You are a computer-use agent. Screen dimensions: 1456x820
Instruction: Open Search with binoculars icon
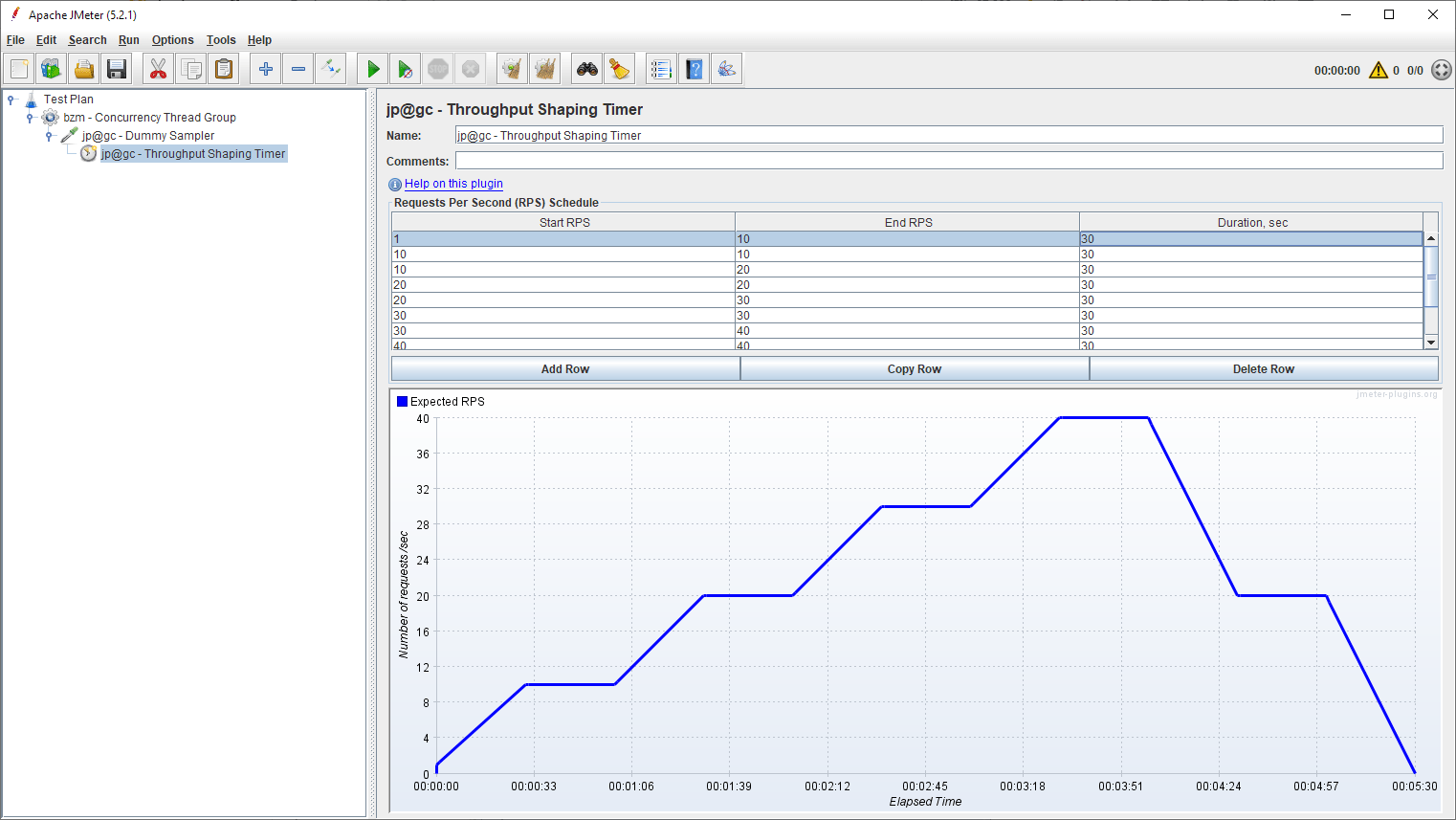tap(587, 69)
